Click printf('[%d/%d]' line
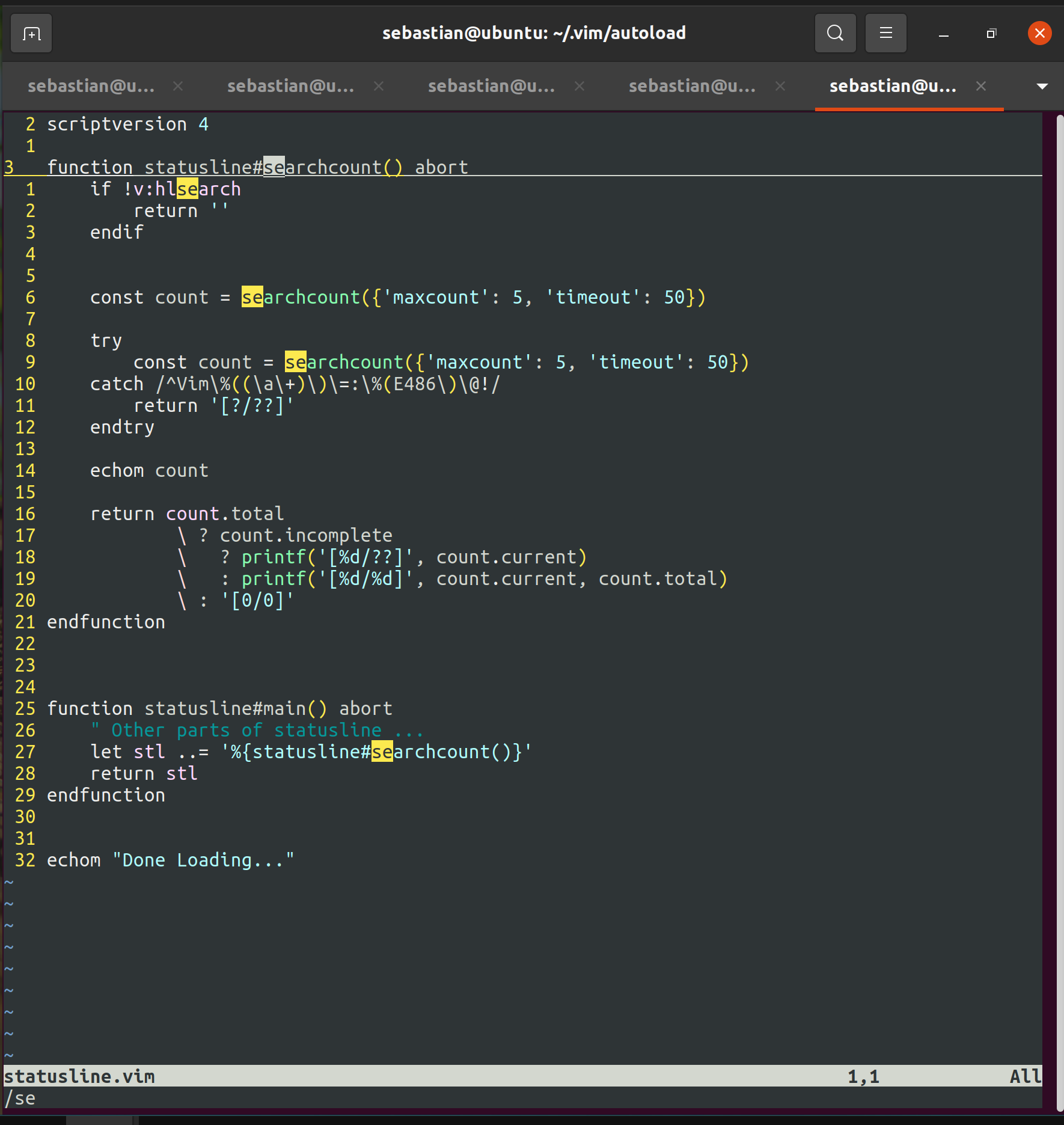 tap(452, 578)
